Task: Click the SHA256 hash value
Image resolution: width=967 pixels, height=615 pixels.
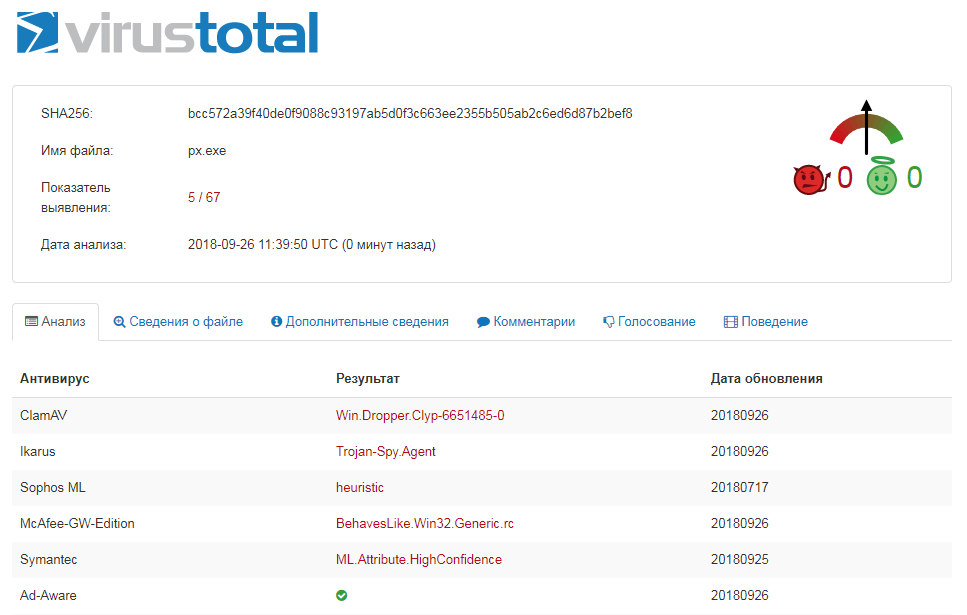Action: pyautogui.click(x=410, y=114)
